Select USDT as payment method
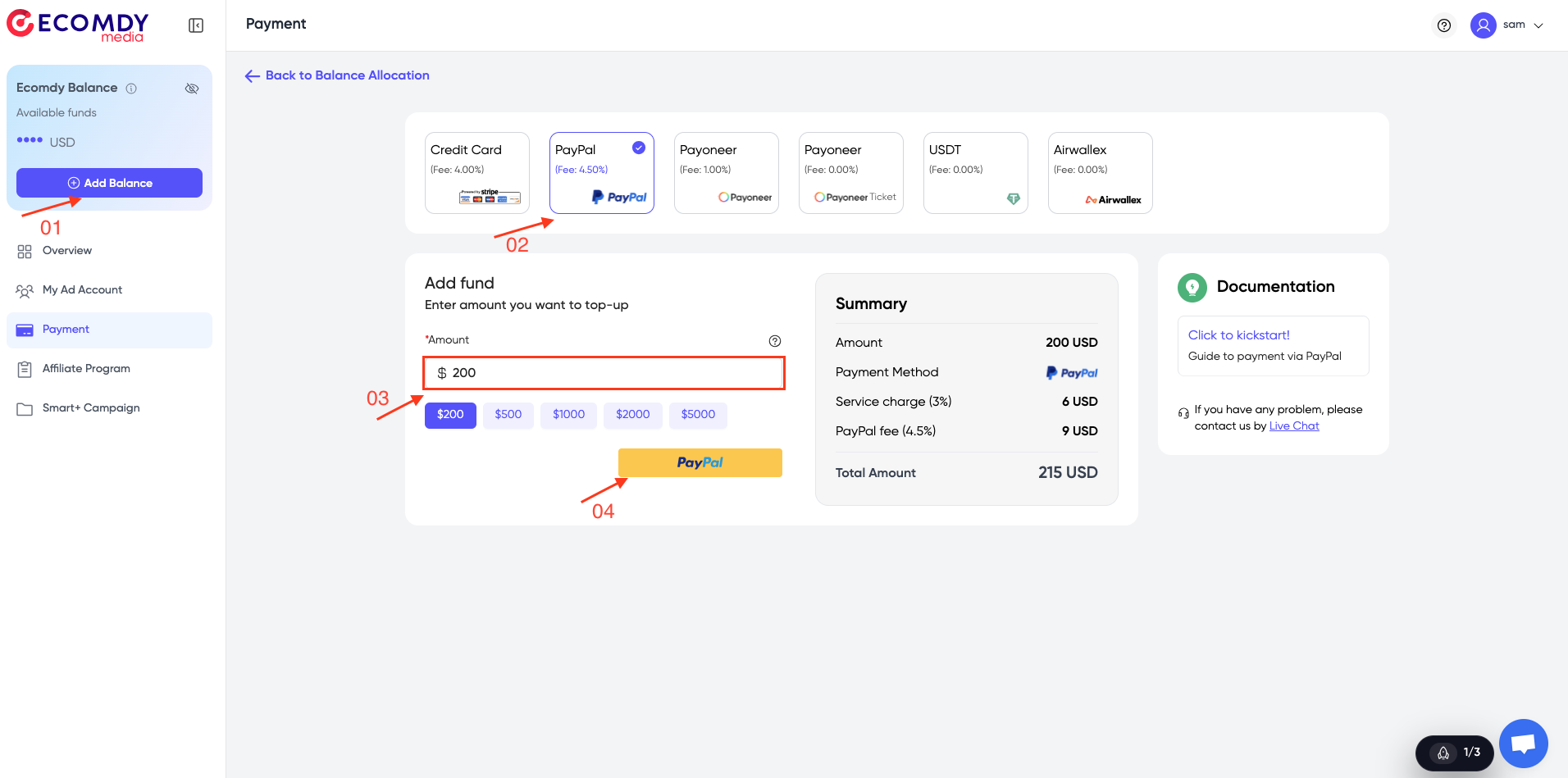Screen dimensions: 1568x778 (x=975, y=172)
